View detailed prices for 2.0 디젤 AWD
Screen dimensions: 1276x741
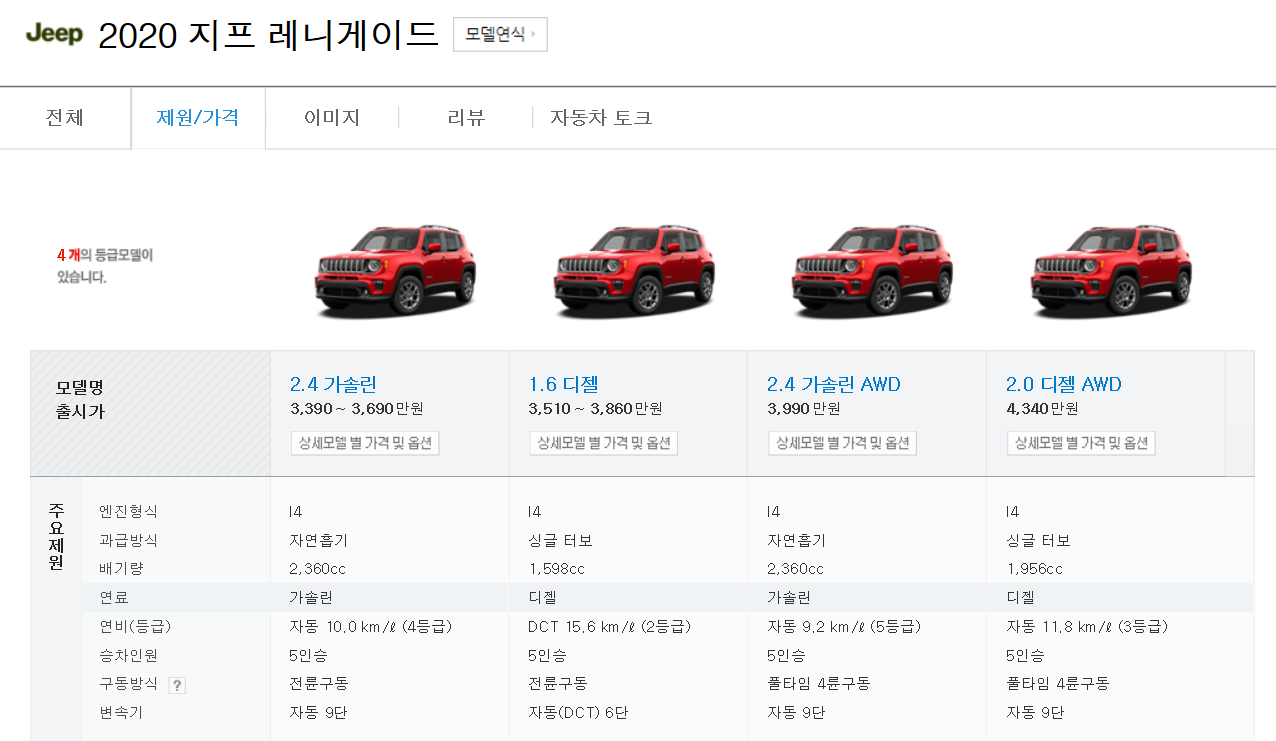point(1081,443)
